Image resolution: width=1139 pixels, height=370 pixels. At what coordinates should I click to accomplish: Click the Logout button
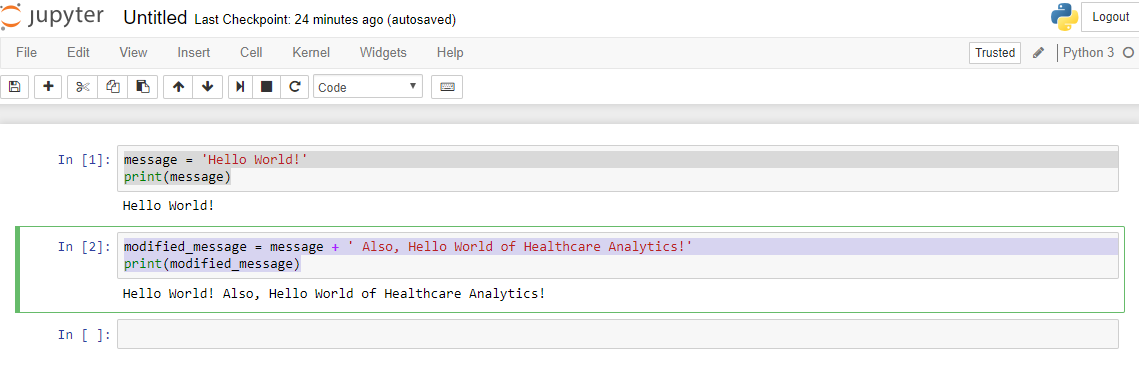[x=1110, y=17]
